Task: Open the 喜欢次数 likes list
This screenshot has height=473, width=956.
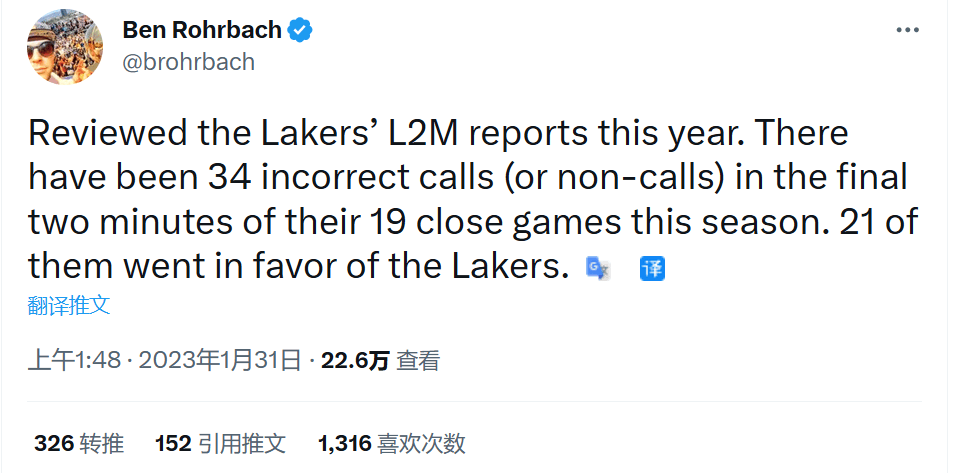Action: (x=422, y=443)
